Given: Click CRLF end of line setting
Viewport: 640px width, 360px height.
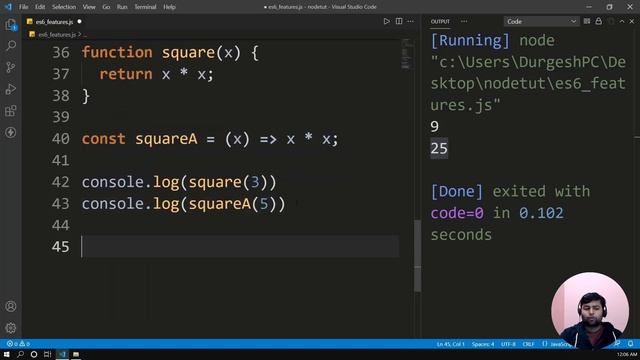Looking at the screenshot, I should point(528,344).
